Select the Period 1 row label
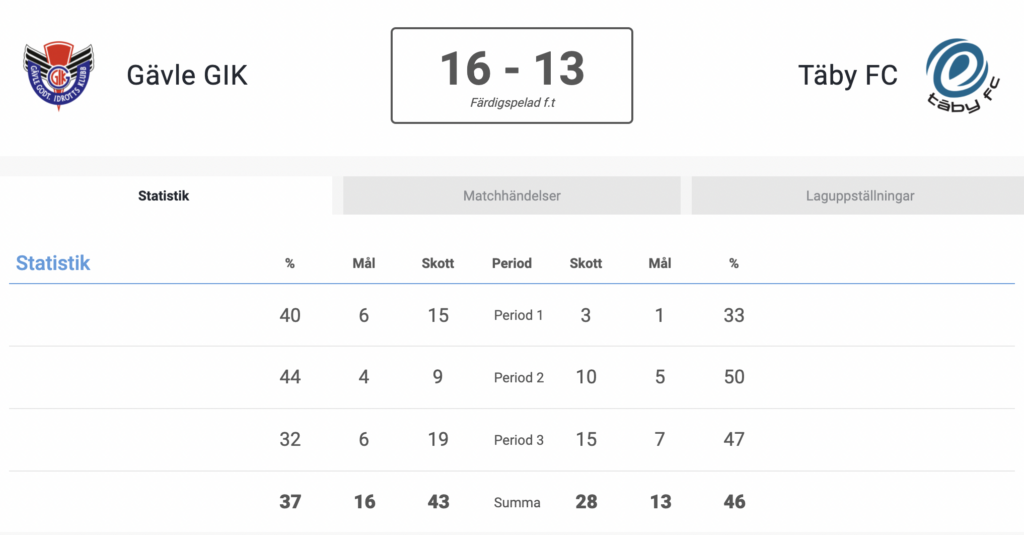The height and width of the screenshot is (535, 1024). pyautogui.click(x=518, y=316)
